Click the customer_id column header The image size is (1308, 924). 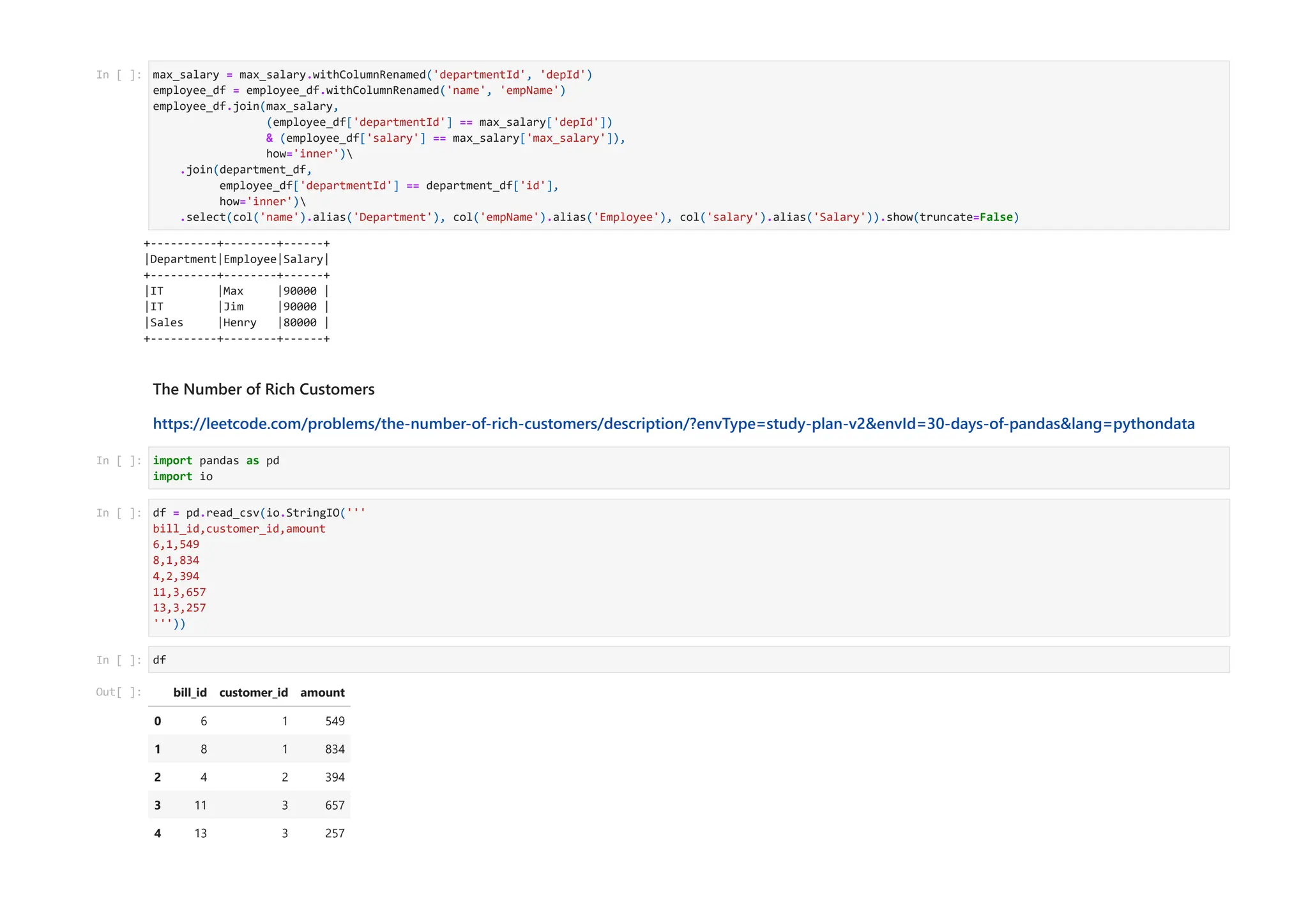click(x=254, y=693)
